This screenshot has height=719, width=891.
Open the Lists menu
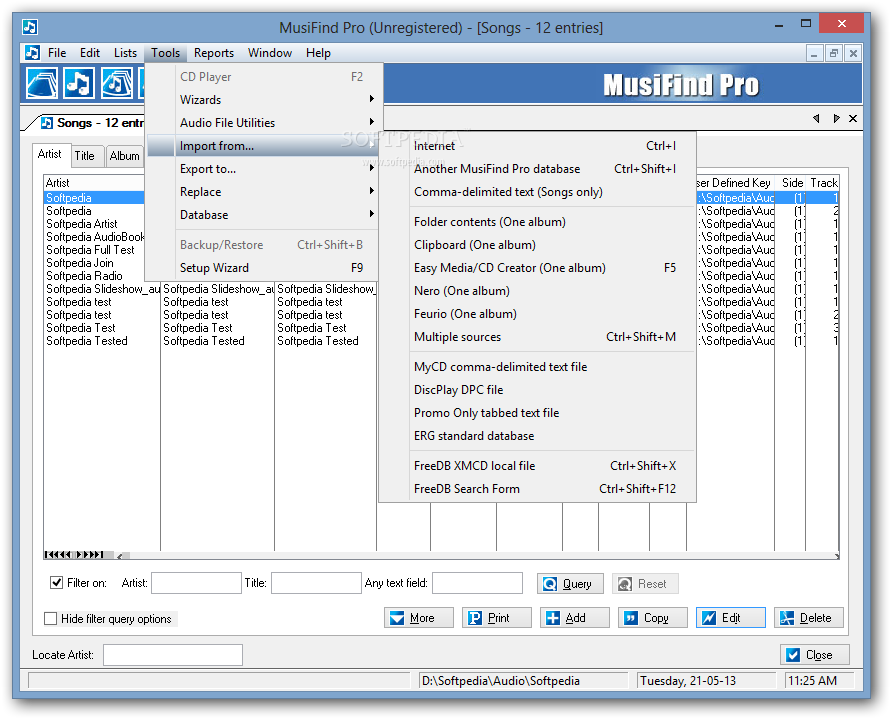point(125,53)
